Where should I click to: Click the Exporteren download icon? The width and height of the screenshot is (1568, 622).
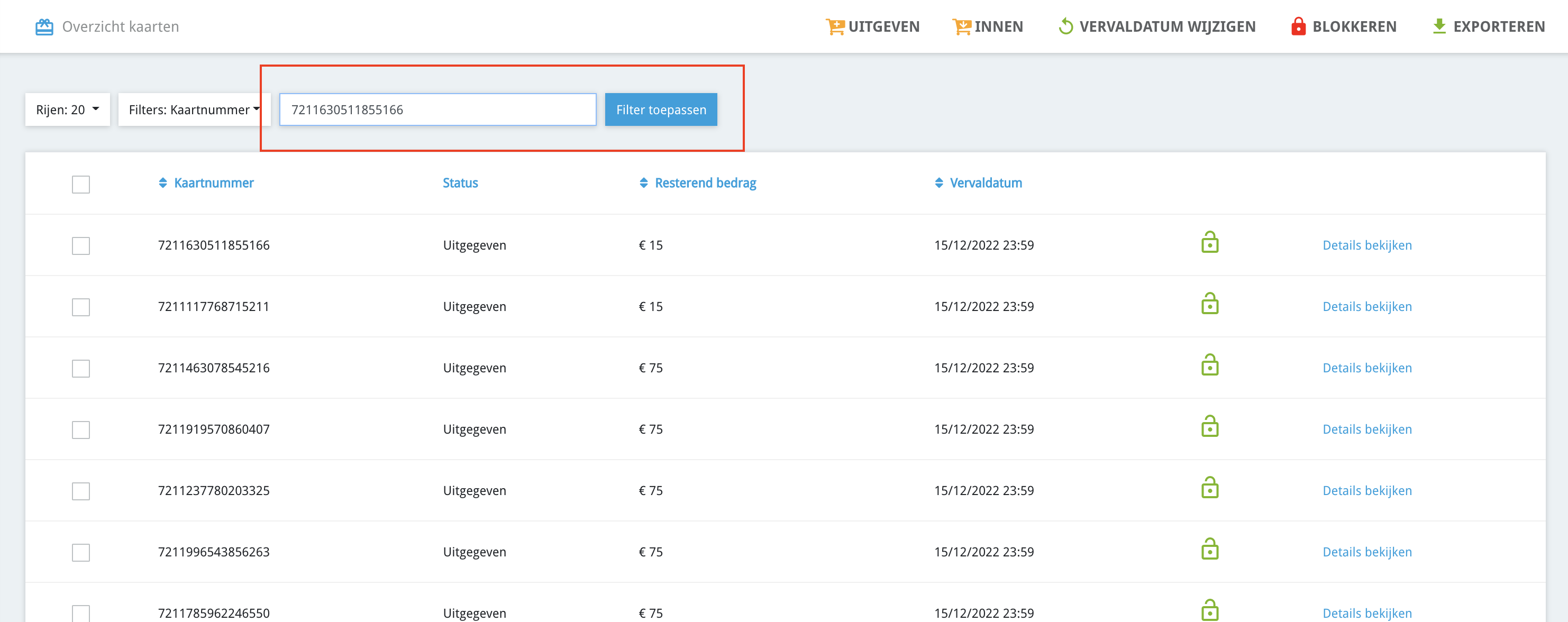pyautogui.click(x=1439, y=27)
